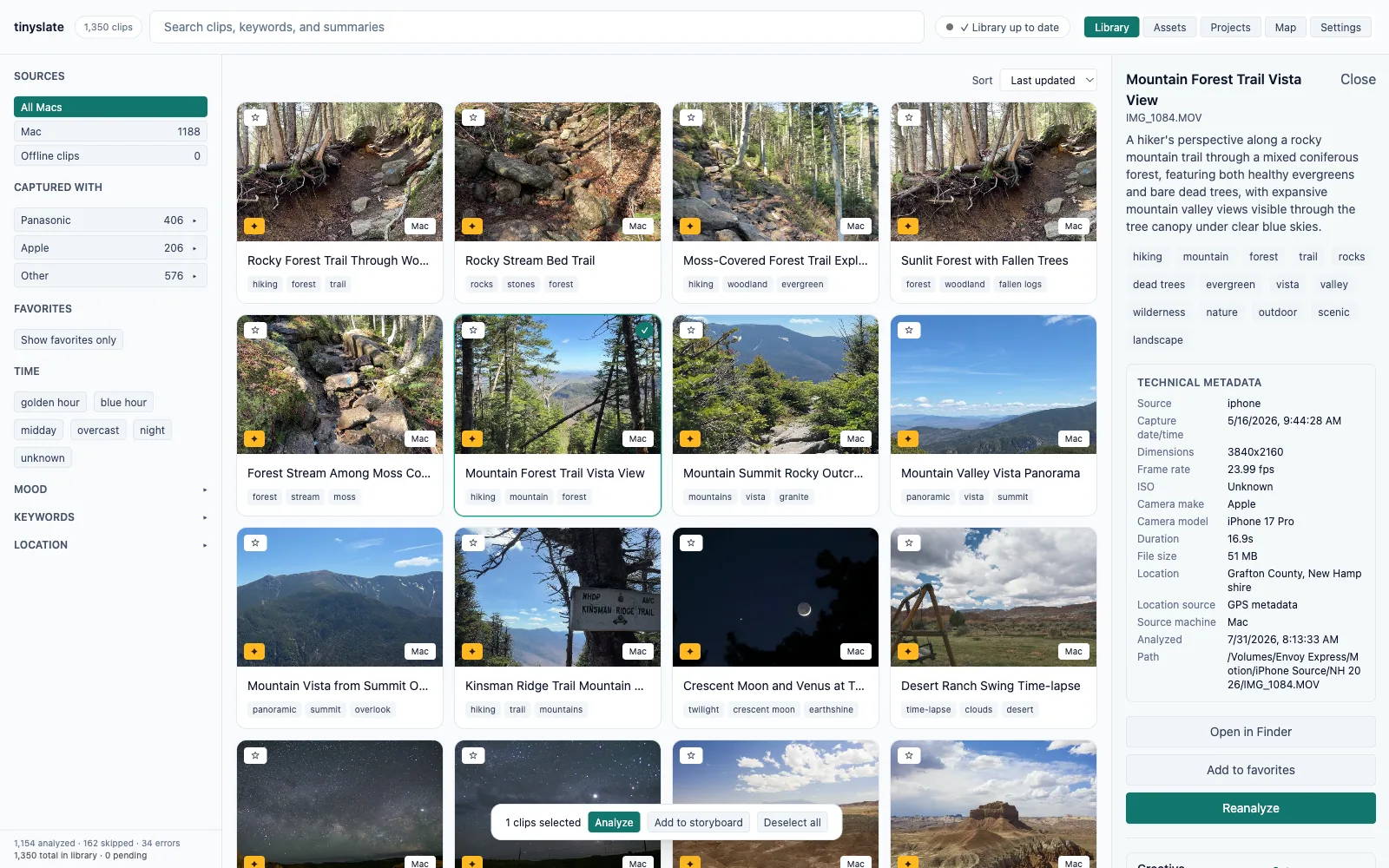Open the Last updated sort dropdown
The height and width of the screenshot is (868, 1389).
[x=1049, y=80]
